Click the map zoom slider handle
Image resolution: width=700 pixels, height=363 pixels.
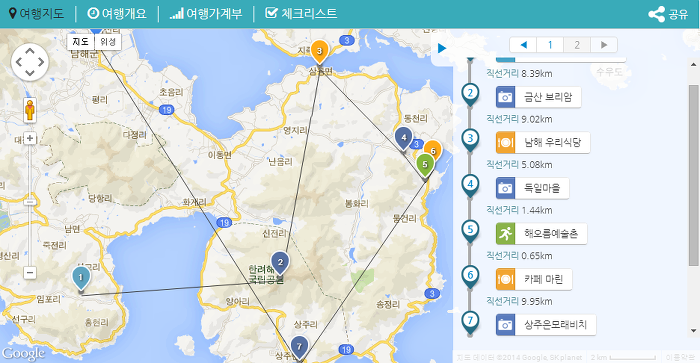coord(29,202)
